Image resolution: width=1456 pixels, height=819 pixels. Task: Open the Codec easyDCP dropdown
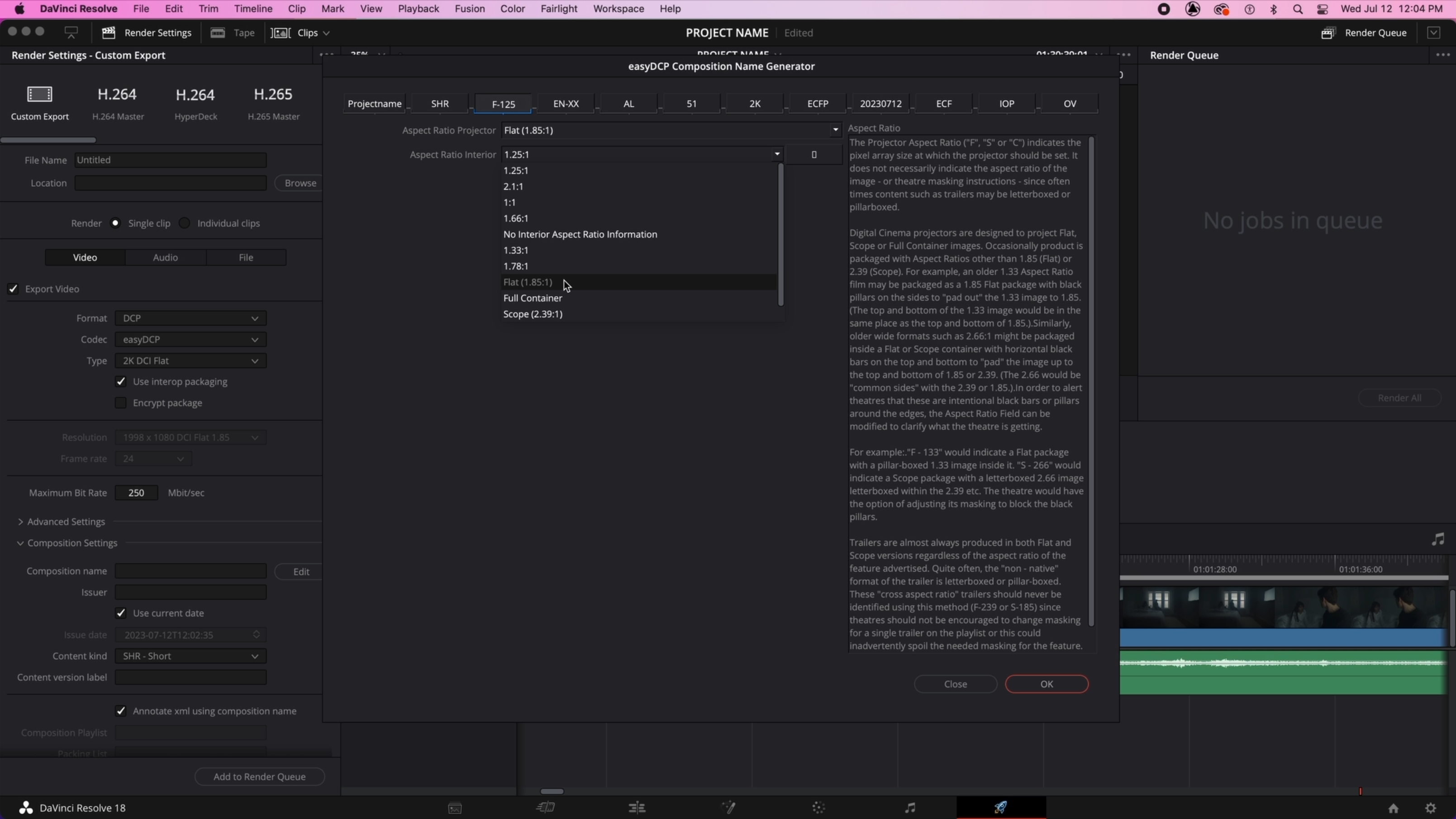[x=190, y=339]
